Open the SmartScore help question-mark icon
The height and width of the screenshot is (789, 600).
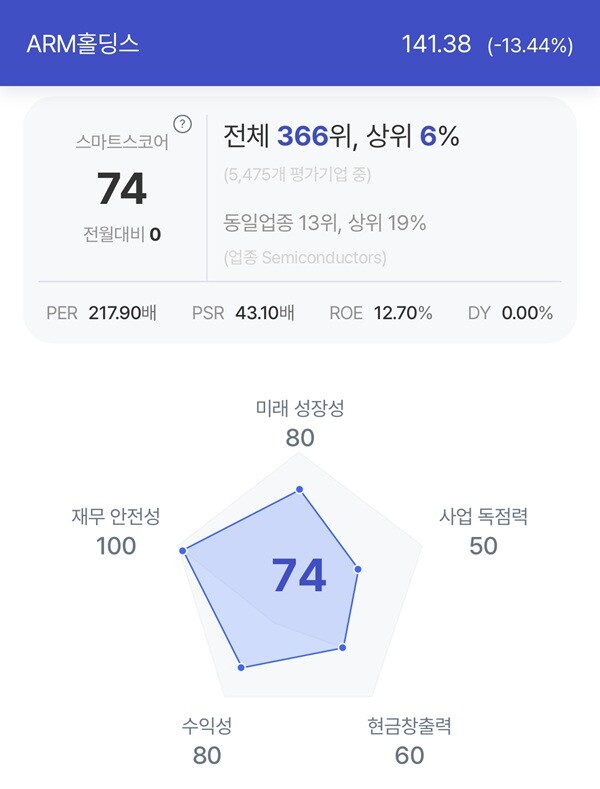pos(182,124)
